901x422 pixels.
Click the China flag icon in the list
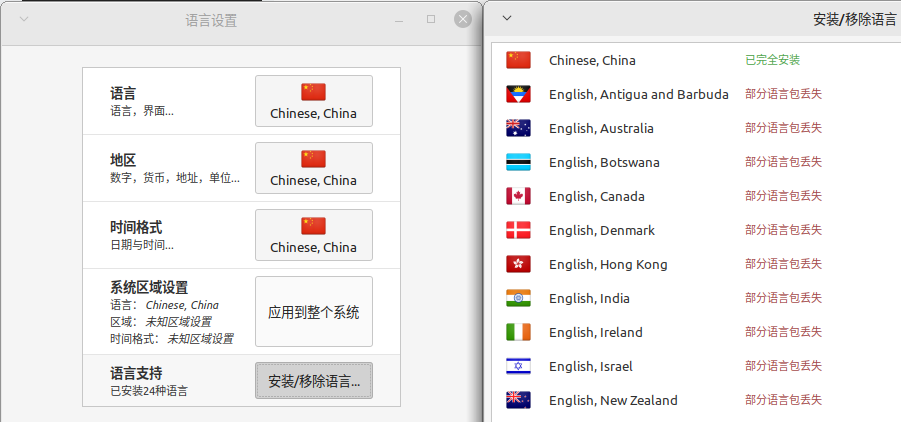tap(518, 60)
